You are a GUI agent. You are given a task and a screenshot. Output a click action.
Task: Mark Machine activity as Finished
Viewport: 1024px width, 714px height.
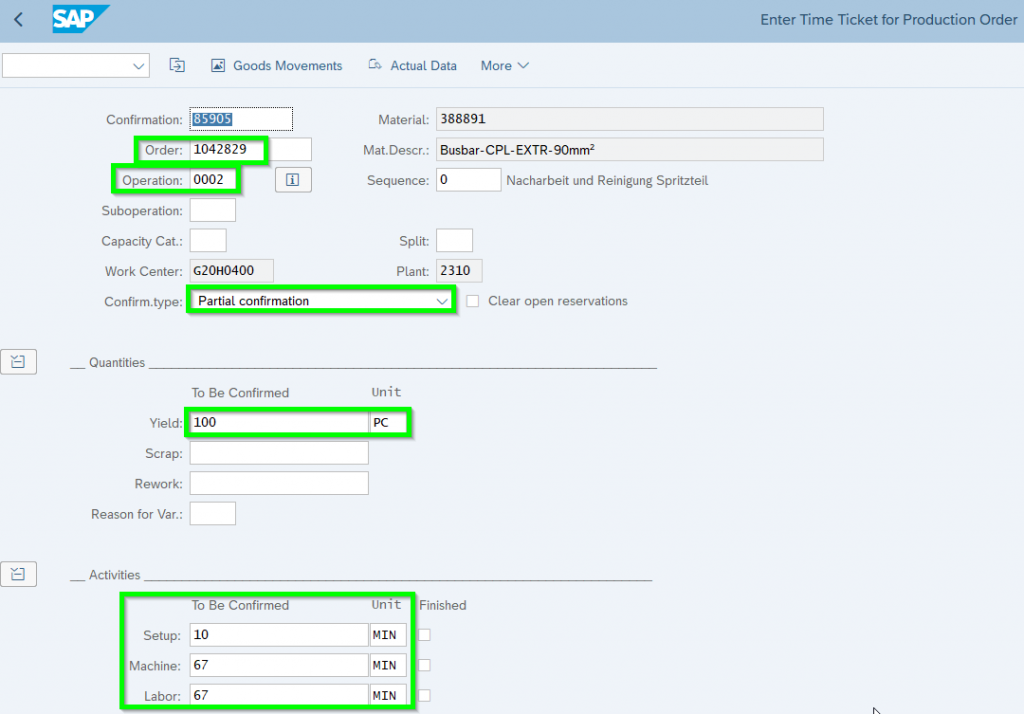tap(425, 665)
